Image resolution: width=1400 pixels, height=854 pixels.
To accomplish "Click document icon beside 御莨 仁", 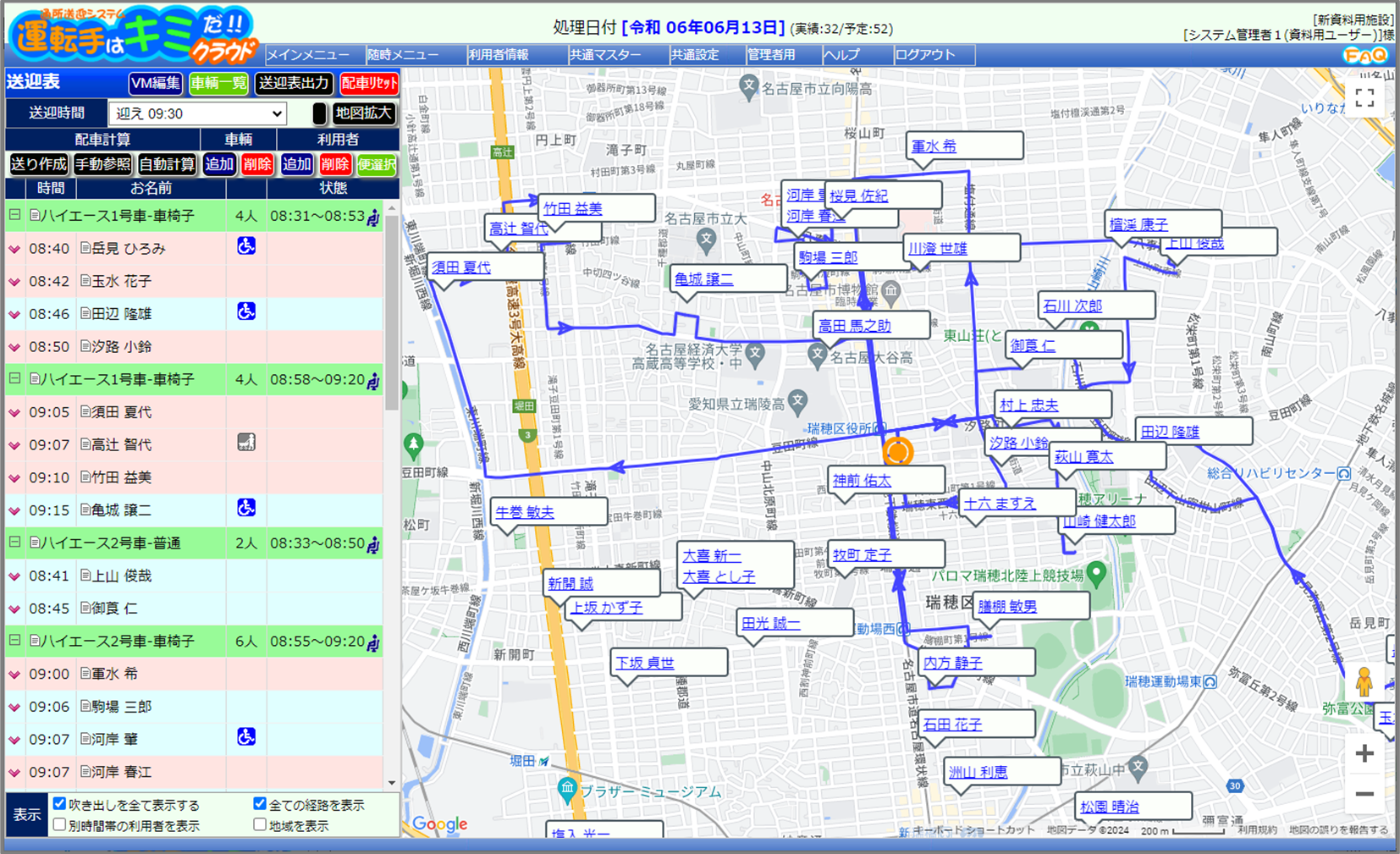I will 85,608.
